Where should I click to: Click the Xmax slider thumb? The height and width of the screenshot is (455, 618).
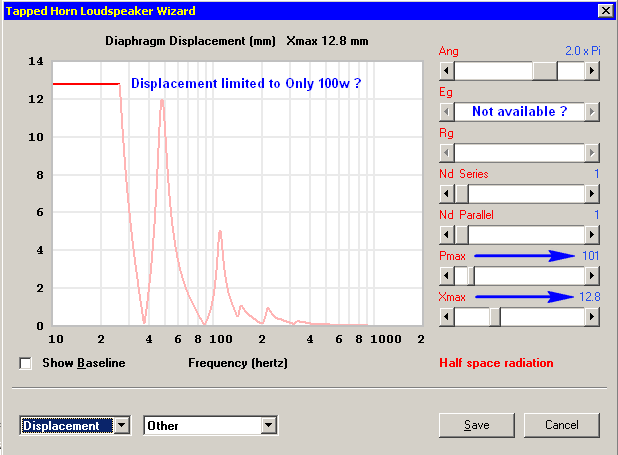click(x=495, y=317)
